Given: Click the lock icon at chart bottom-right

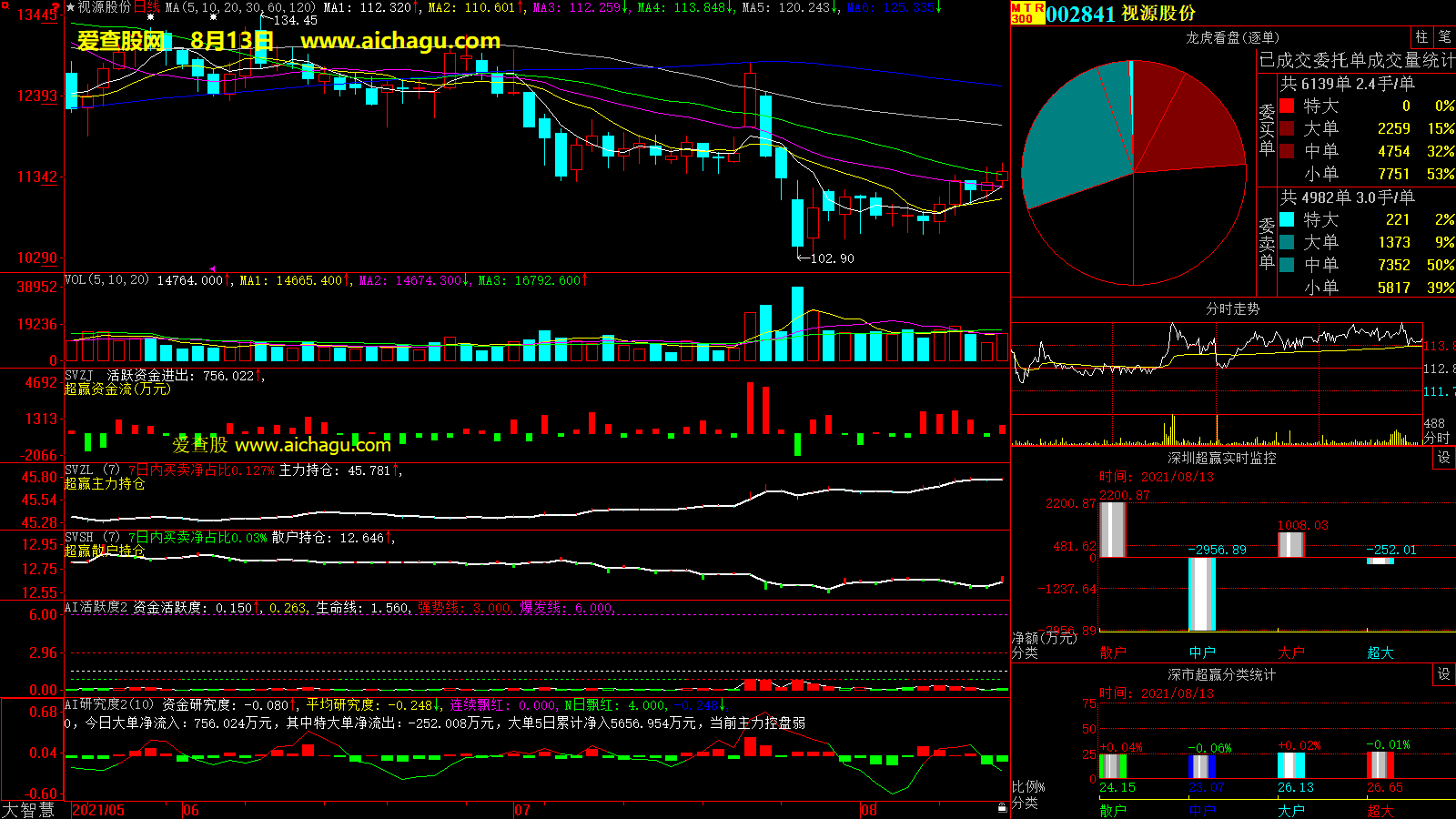Looking at the screenshot, I should [x=1002, y=807].
